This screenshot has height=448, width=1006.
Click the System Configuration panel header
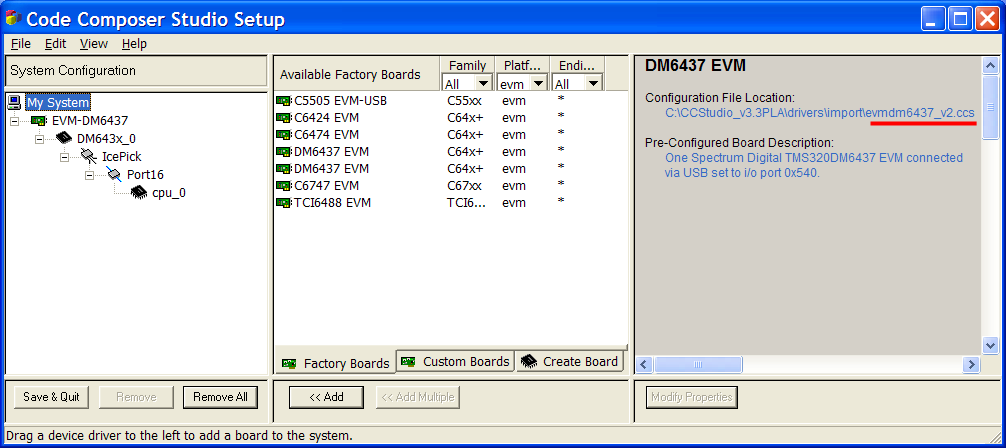[x=136, y=71]
